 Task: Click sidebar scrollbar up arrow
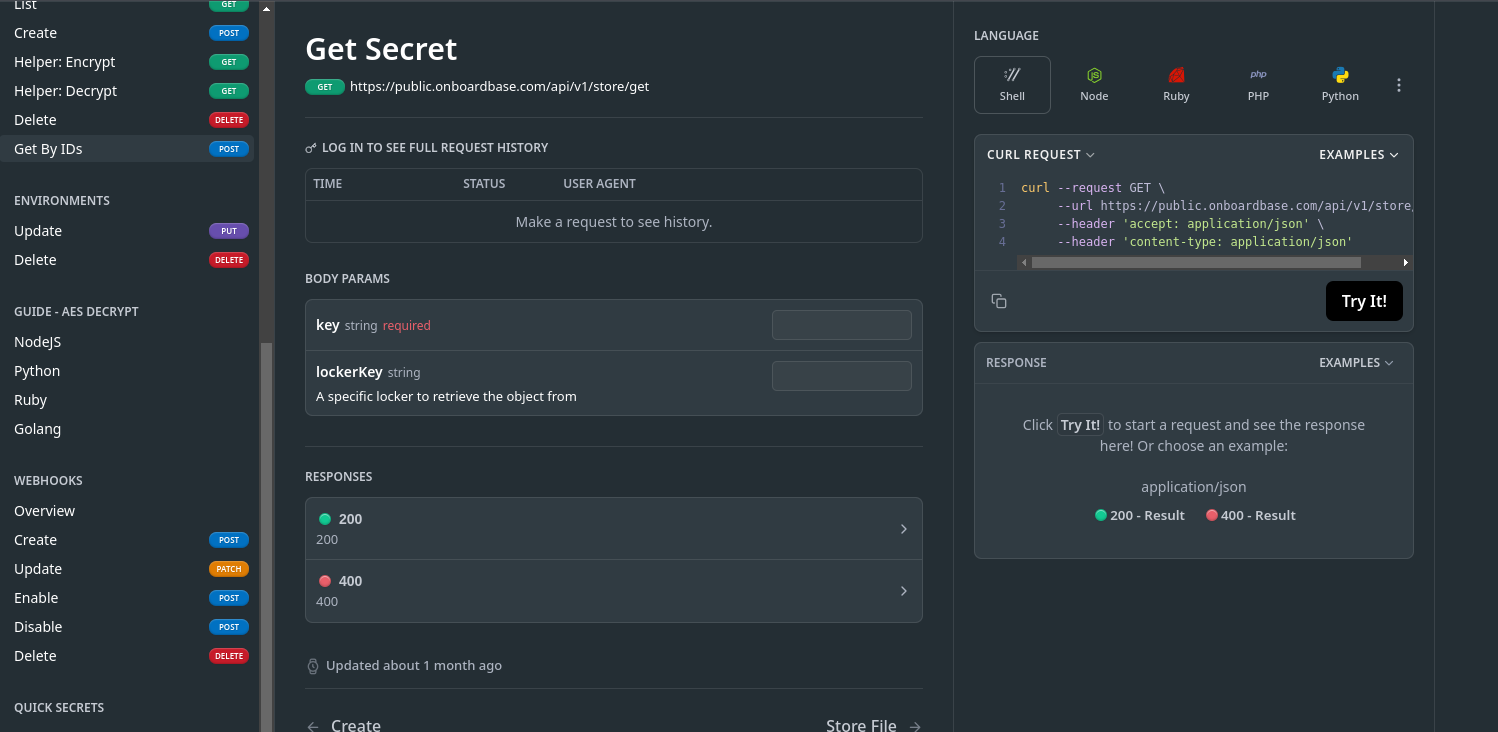[x=266, y=9]
